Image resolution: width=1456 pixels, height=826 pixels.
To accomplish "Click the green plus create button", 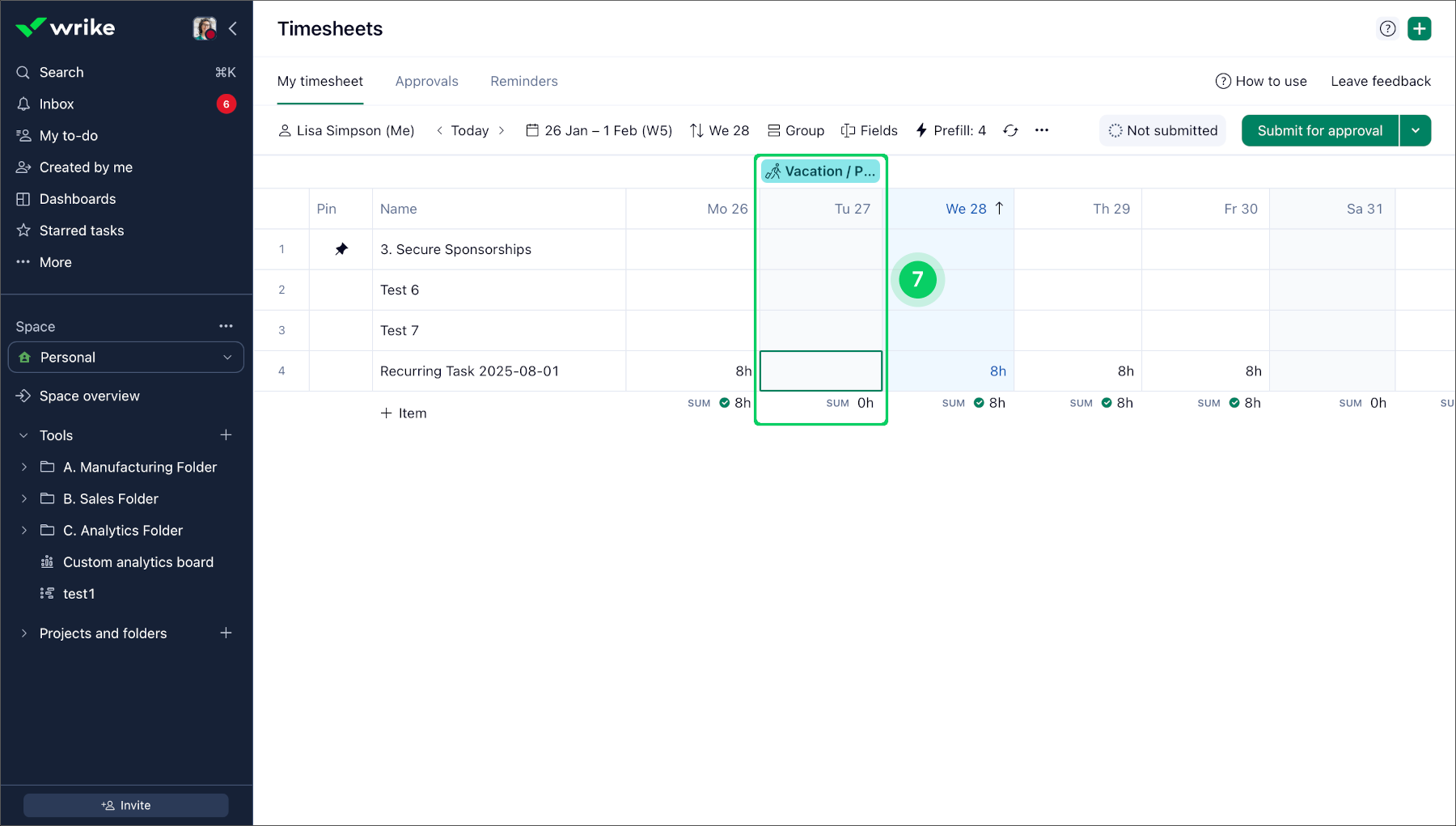I will pos(1419,28).
